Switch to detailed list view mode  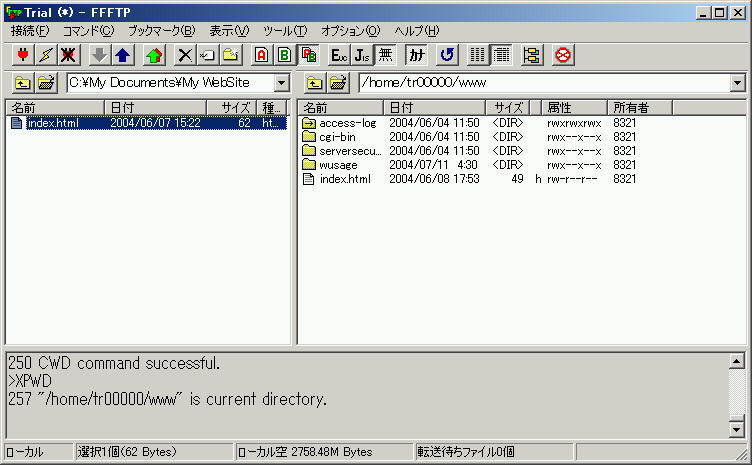click(x=501, y=55)
